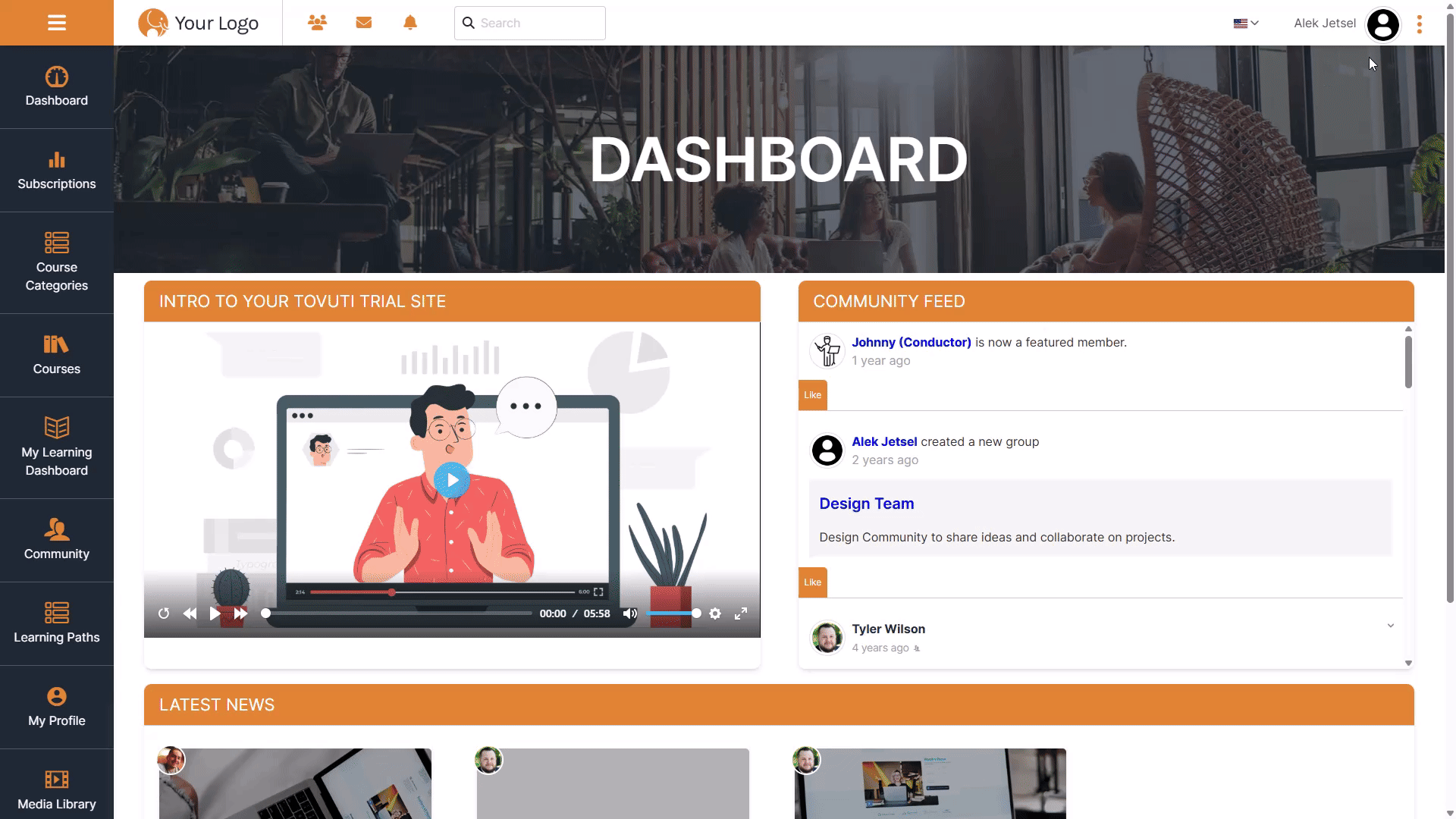Toggle the hamburger sidebar menu
Viewport: 1456px width, 819px height.
(57, 23)
